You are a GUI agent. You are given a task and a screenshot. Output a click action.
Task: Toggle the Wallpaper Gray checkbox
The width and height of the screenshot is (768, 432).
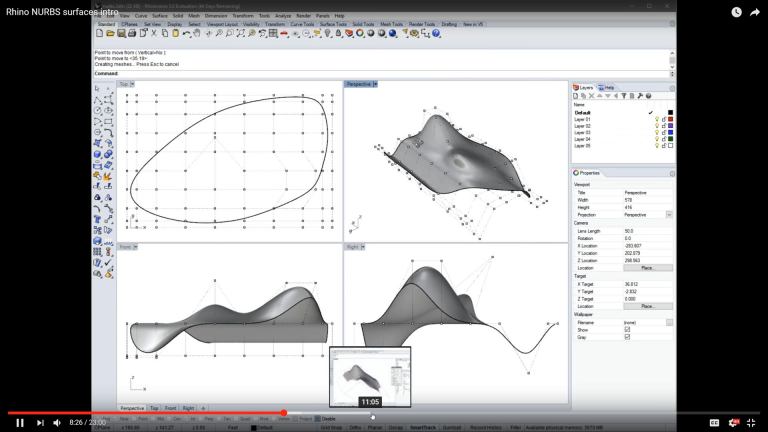pyautogui.click(x=627, y=337)
